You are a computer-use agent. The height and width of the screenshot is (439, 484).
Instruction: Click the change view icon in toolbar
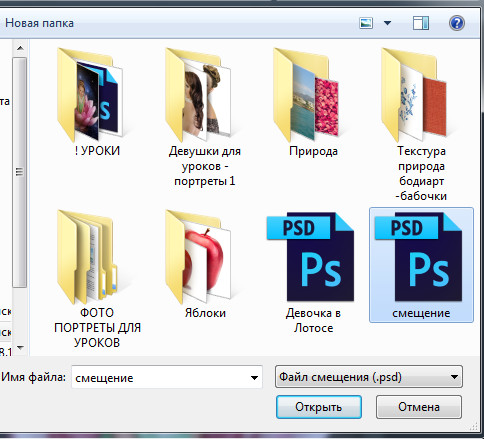(366, 23)
